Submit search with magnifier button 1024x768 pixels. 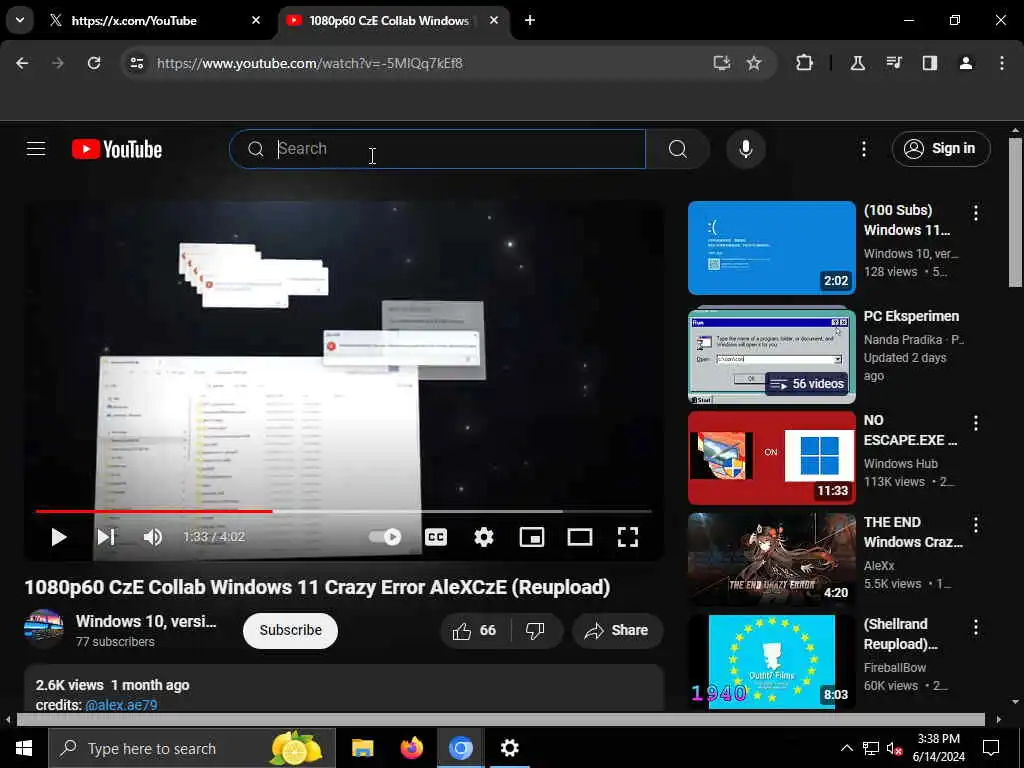678,149
